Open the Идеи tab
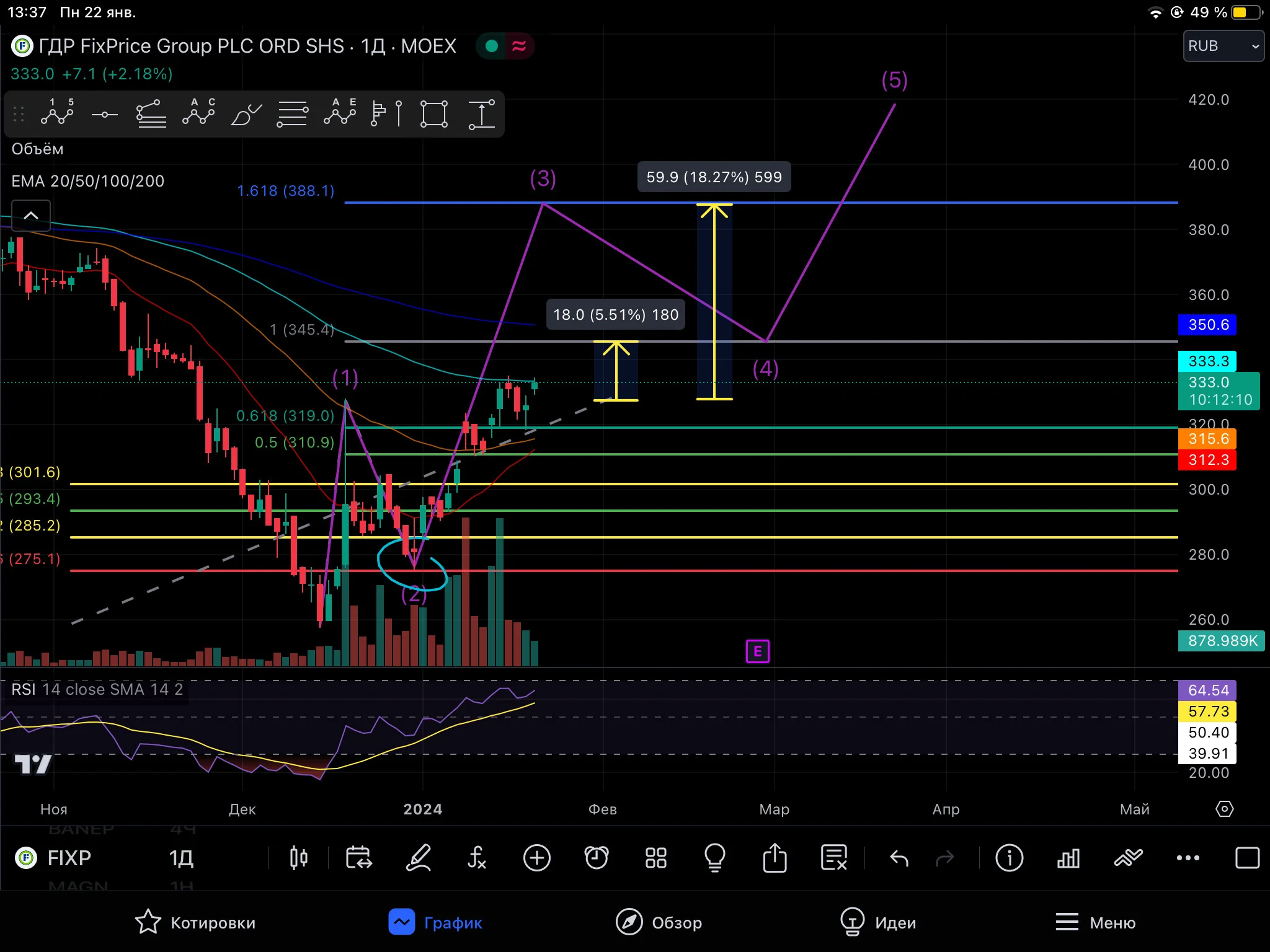Image resolution: width=1270 pixels, height=952 pixels. [x=878, y=922]
